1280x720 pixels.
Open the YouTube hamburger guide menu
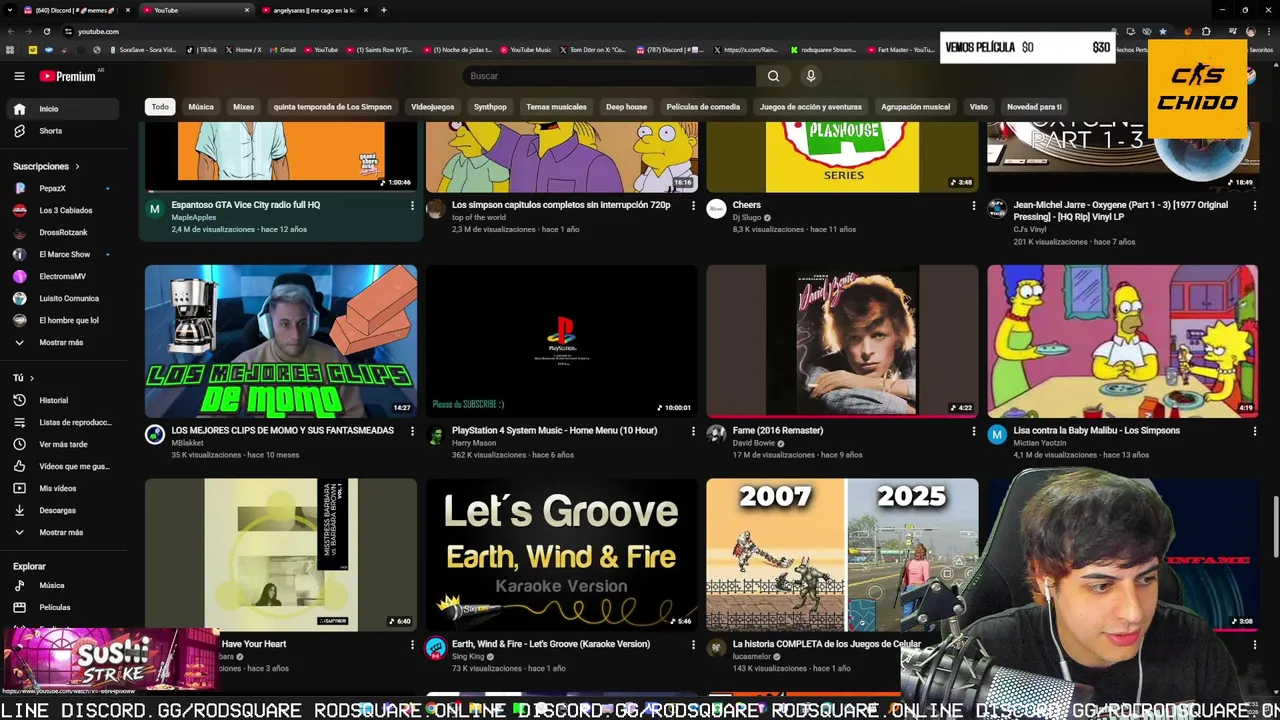[x=19, y=76]
